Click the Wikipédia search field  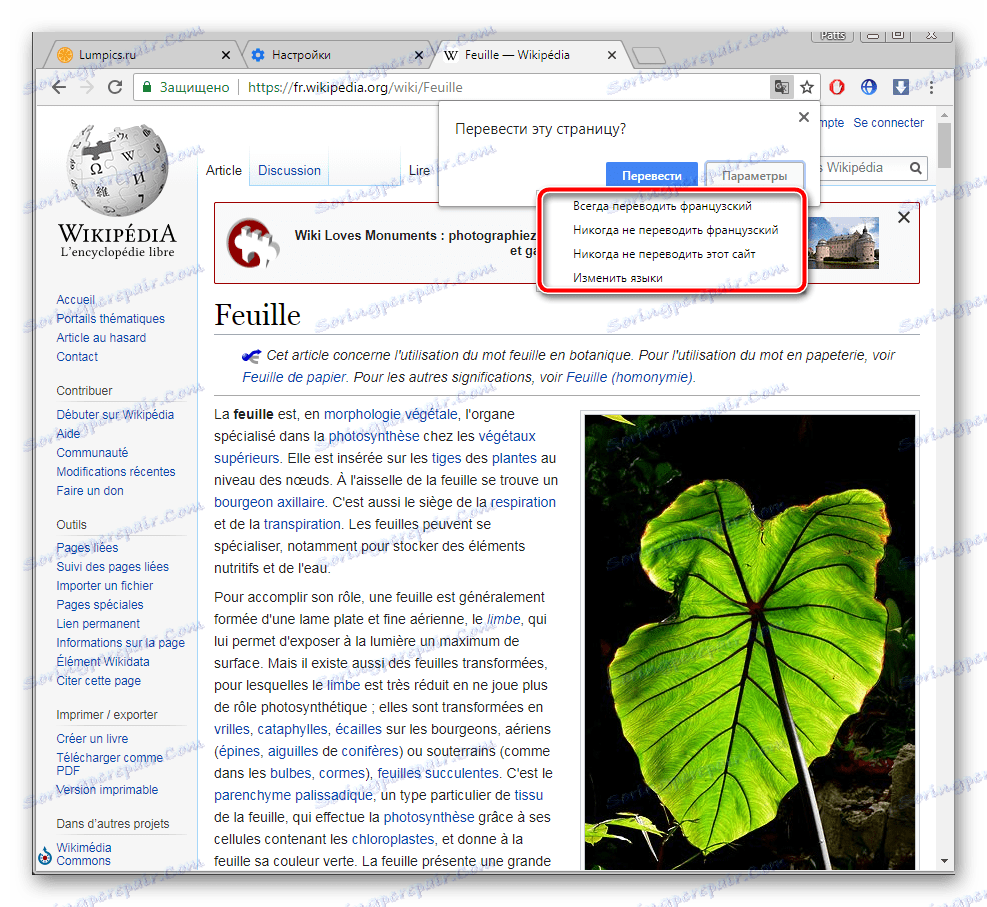click(862, 168)
